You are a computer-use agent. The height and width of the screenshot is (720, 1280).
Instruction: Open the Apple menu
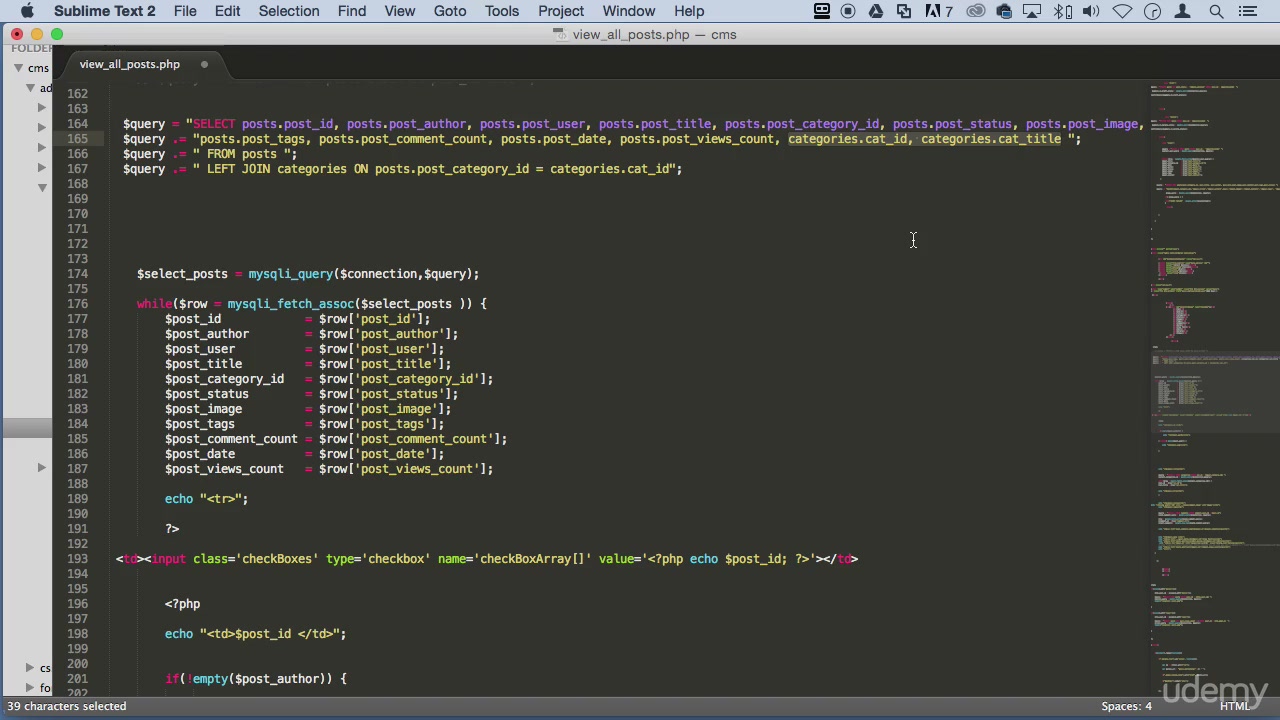27,11
